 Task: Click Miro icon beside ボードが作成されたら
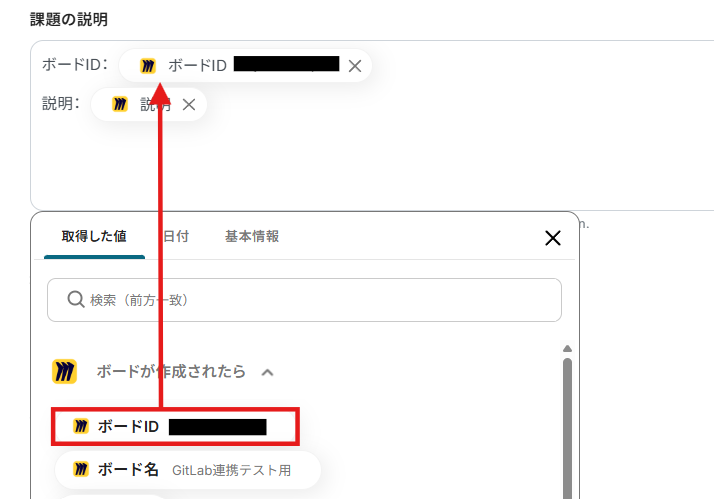coord(64,372)
